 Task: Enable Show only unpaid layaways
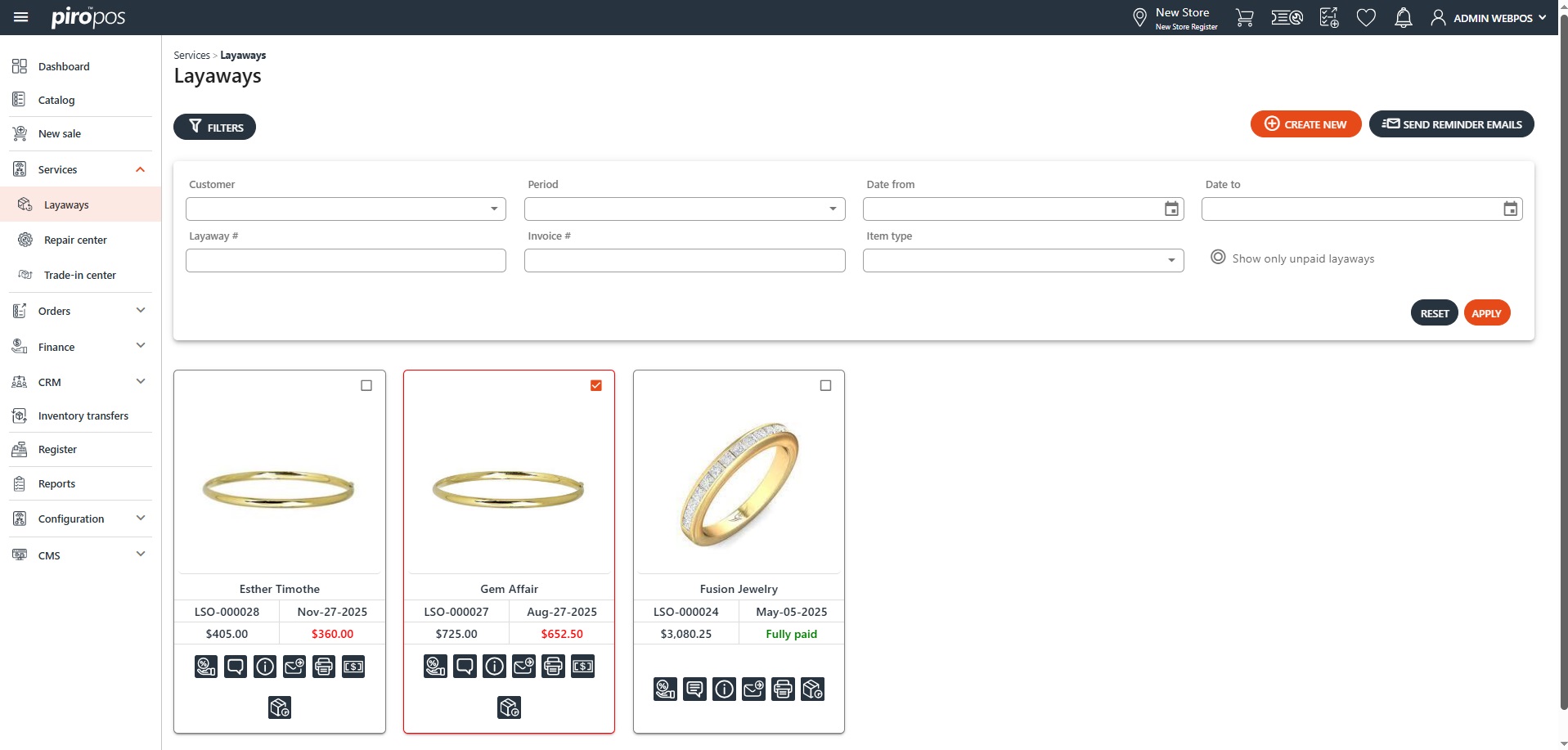point(1218,258)
